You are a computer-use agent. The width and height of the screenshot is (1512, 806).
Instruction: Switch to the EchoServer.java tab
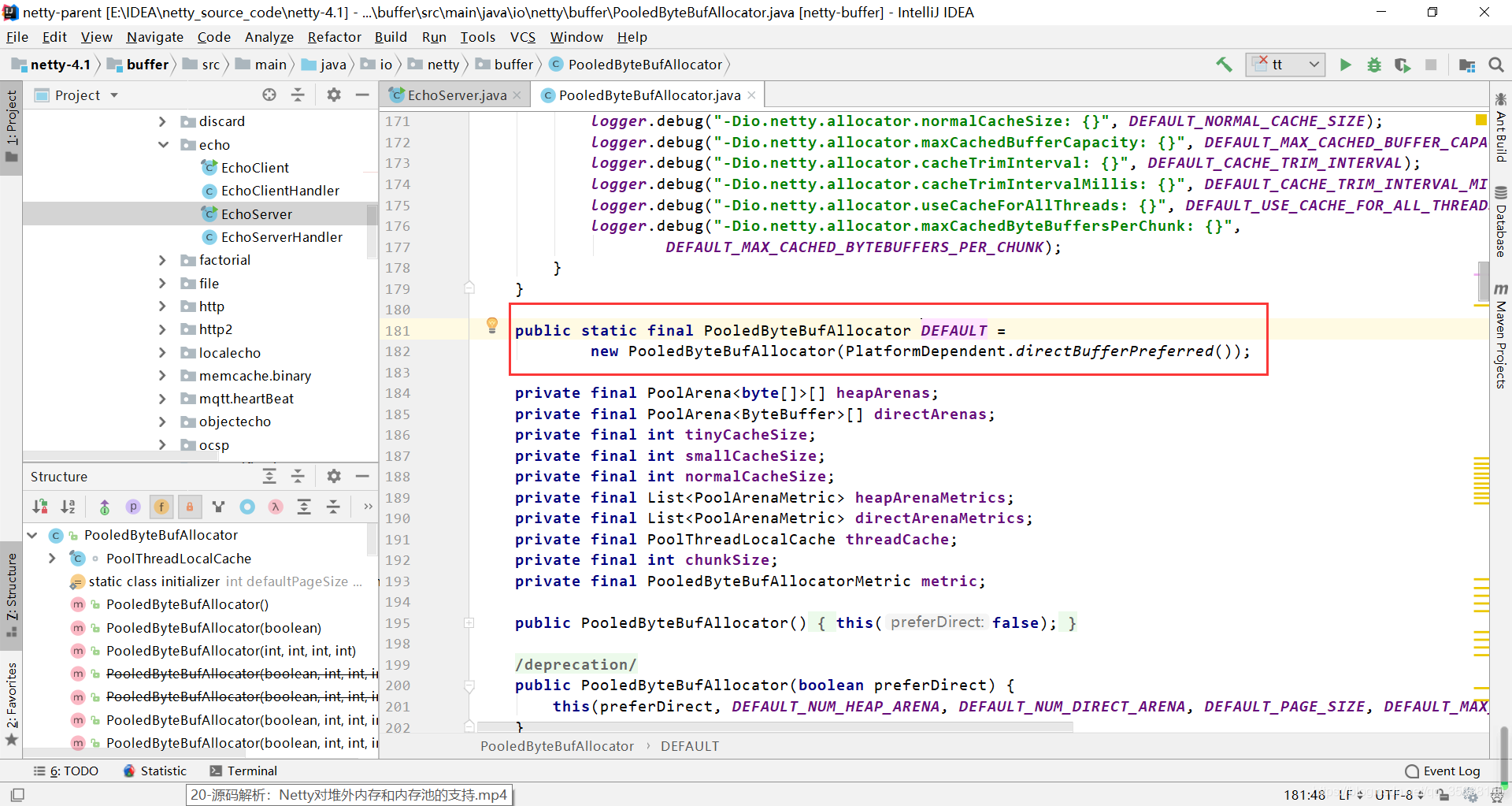click(x=457, y=95)
